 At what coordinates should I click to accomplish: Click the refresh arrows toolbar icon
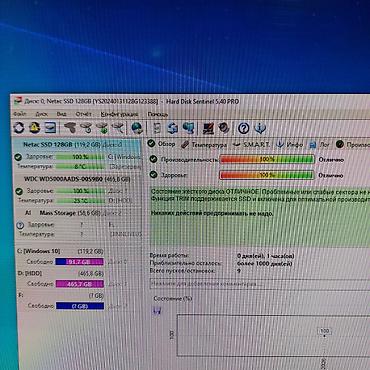19,128
